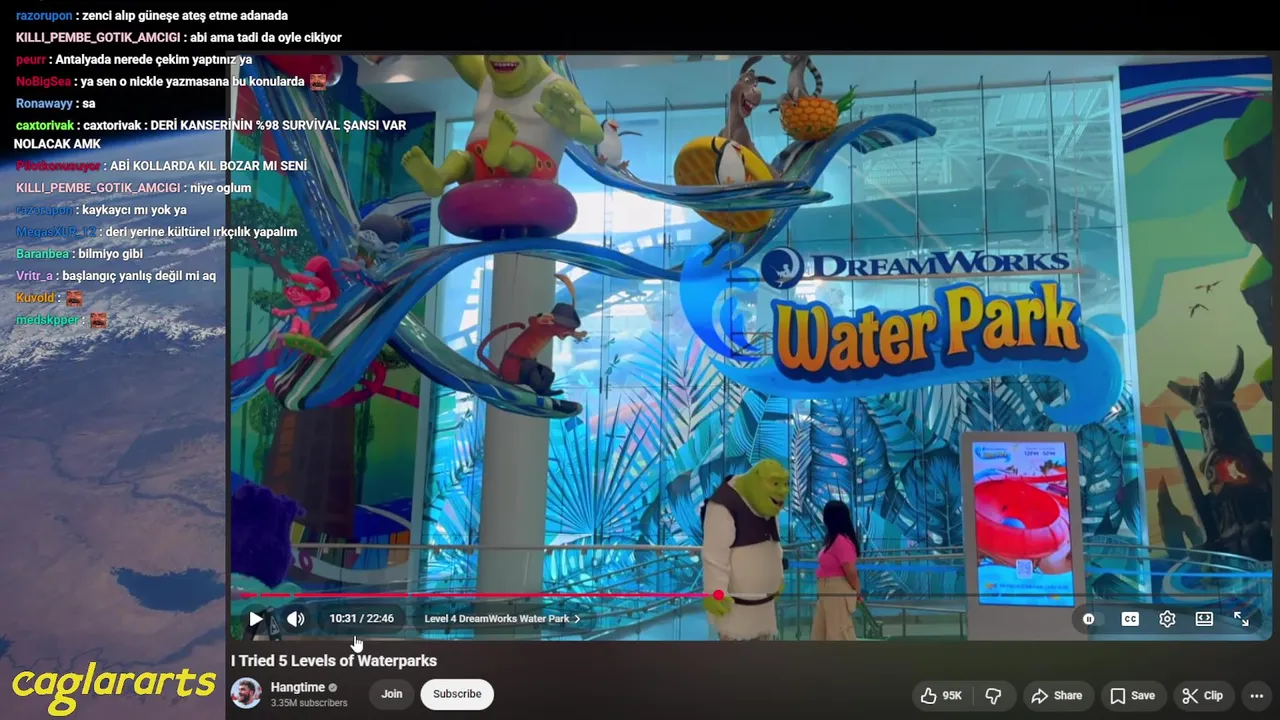The image size is (1280, 720).
Task: Click the 10:31 / 22:46 time display
Action: tap(362, 619)
